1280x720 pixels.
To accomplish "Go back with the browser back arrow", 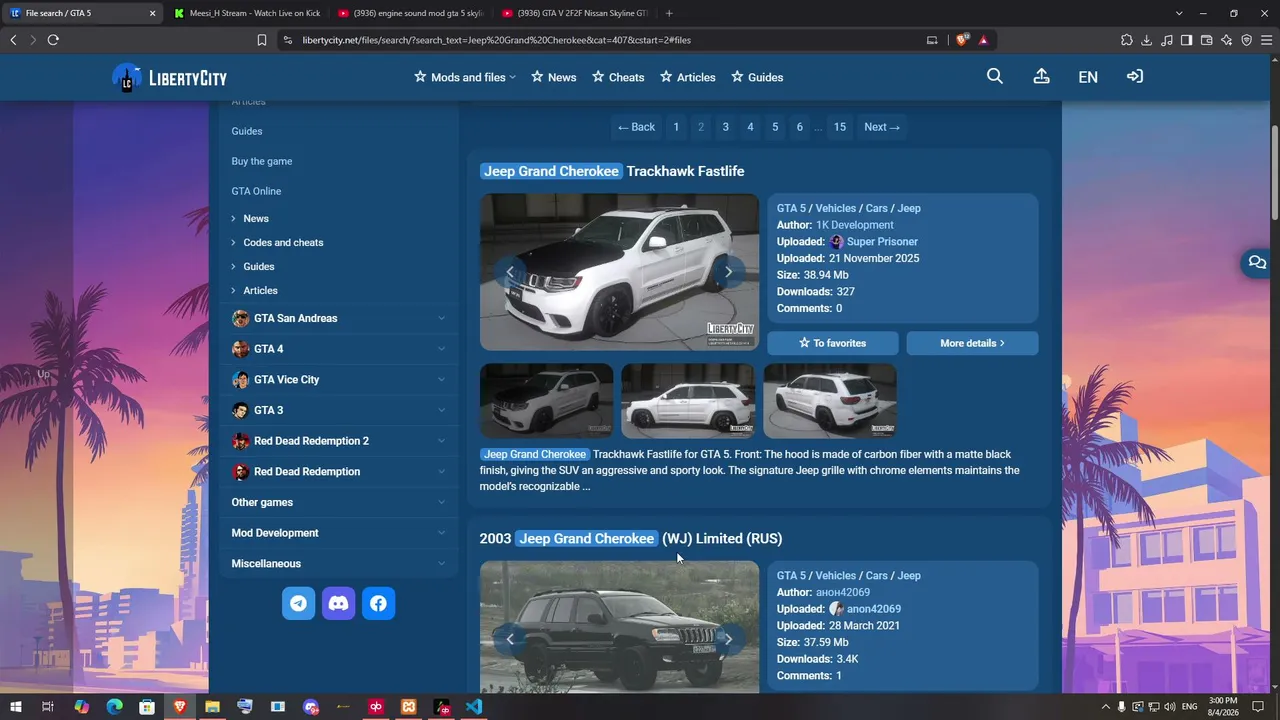I will pyautogui.click(x=13, y=40).
